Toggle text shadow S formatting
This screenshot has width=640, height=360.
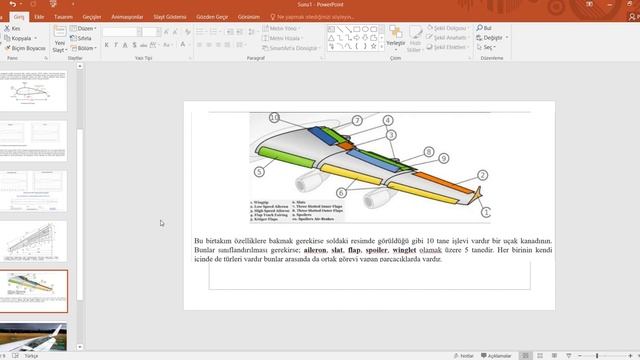click(134, 45)
